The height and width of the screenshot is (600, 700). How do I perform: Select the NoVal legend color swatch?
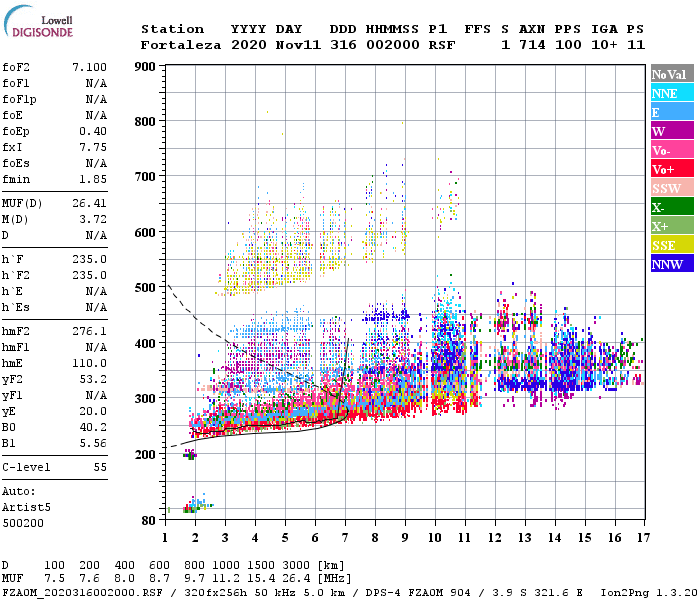pyautogui.click(x=672, y=74)
